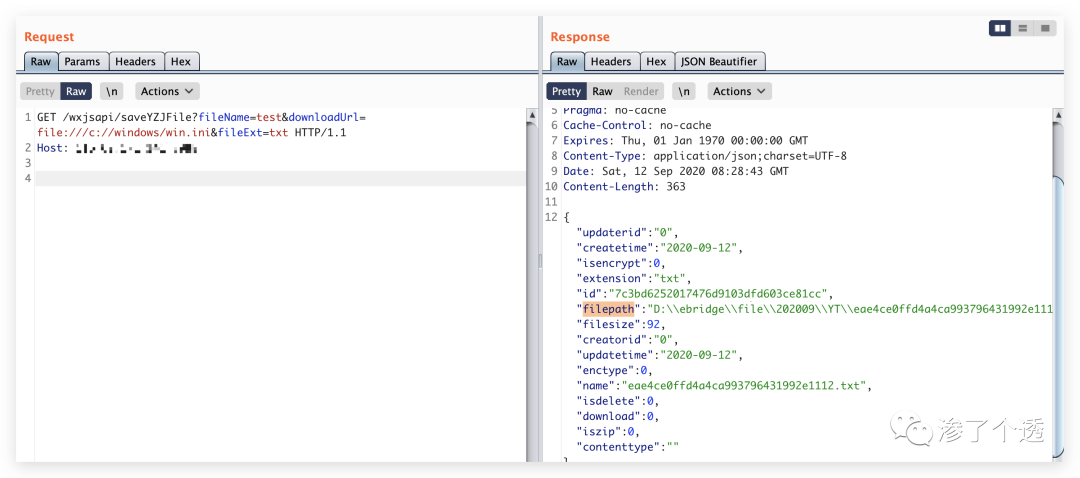Click the Content-Length: 363 line
This screenshot has height=478, width=1080.
click(x=624, y=187)
